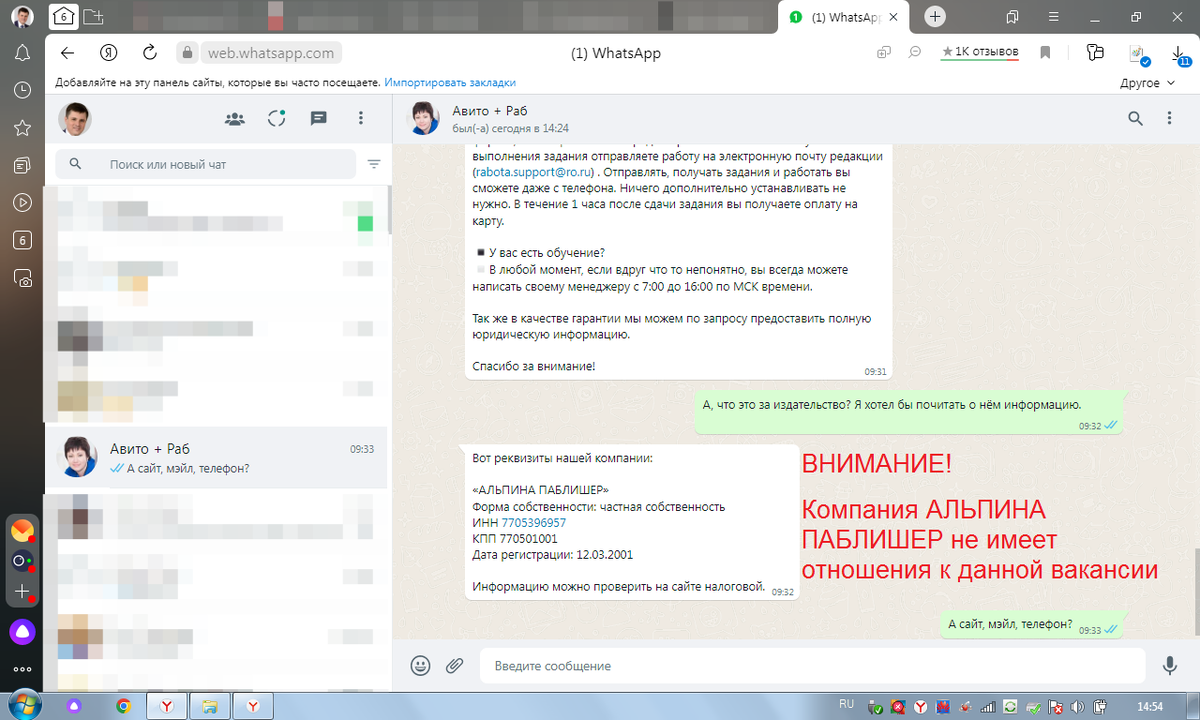This screenshot has width=1200, height=720.
Task: Open the emoji picker
Action: [x=421, y=665]
